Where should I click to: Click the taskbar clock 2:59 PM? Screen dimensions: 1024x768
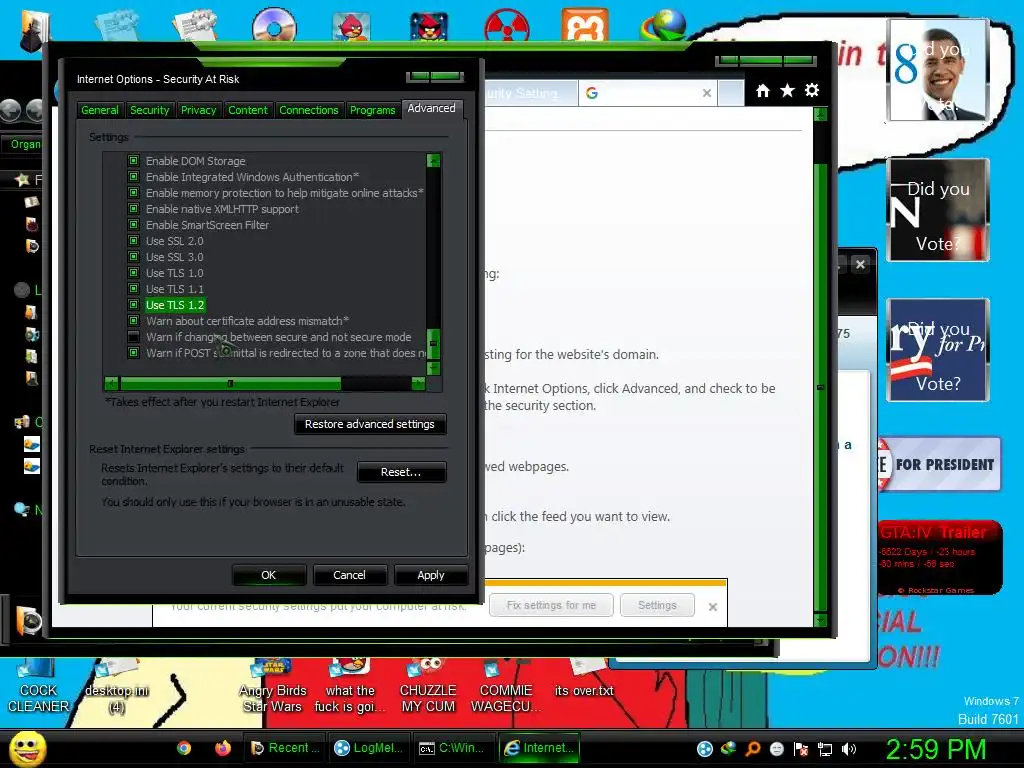pyautogui.click(x=936, y=749)
